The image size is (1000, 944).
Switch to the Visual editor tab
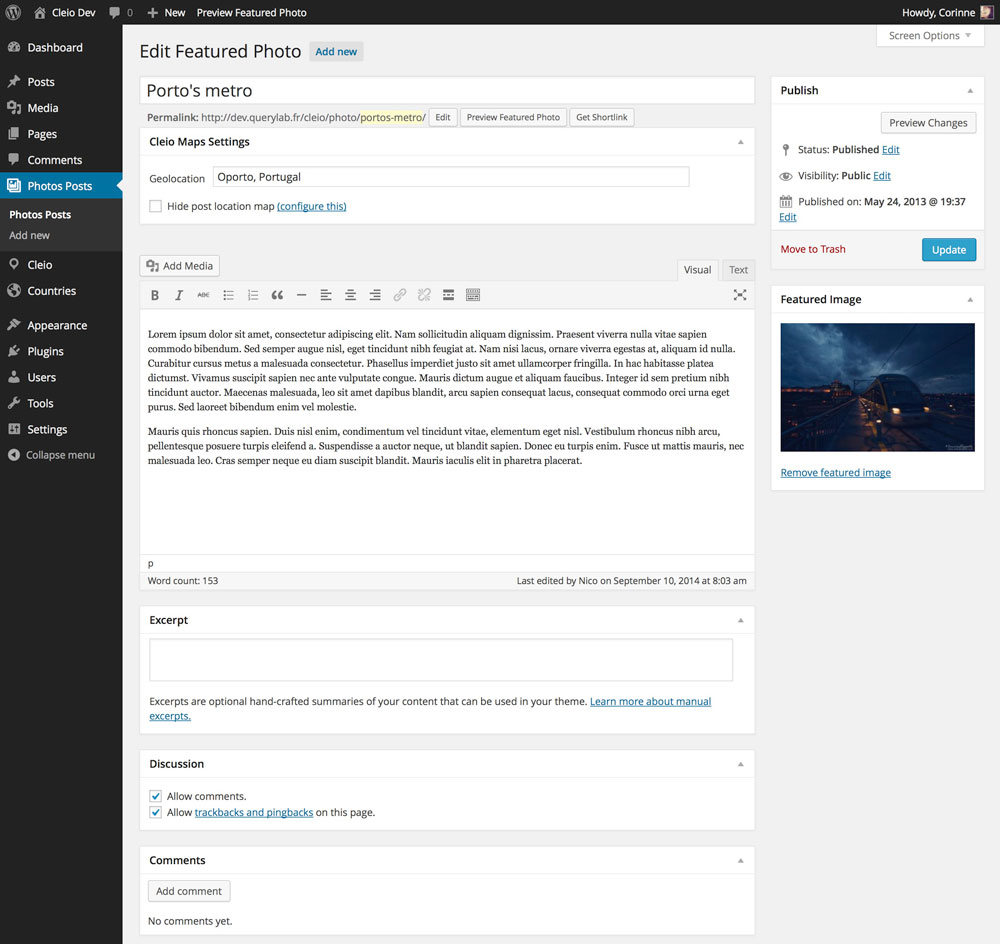click(697, 270)
